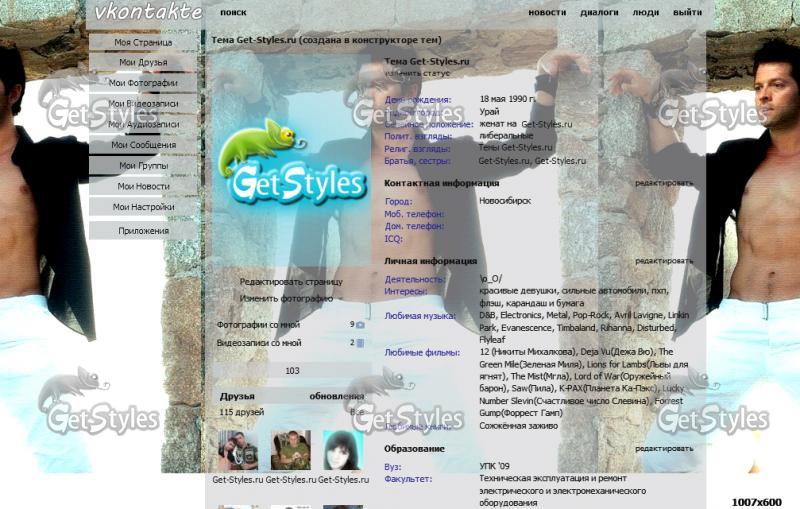Open Мои Фотографии sidebar item
800x509 pixels.
pos(143,84)
